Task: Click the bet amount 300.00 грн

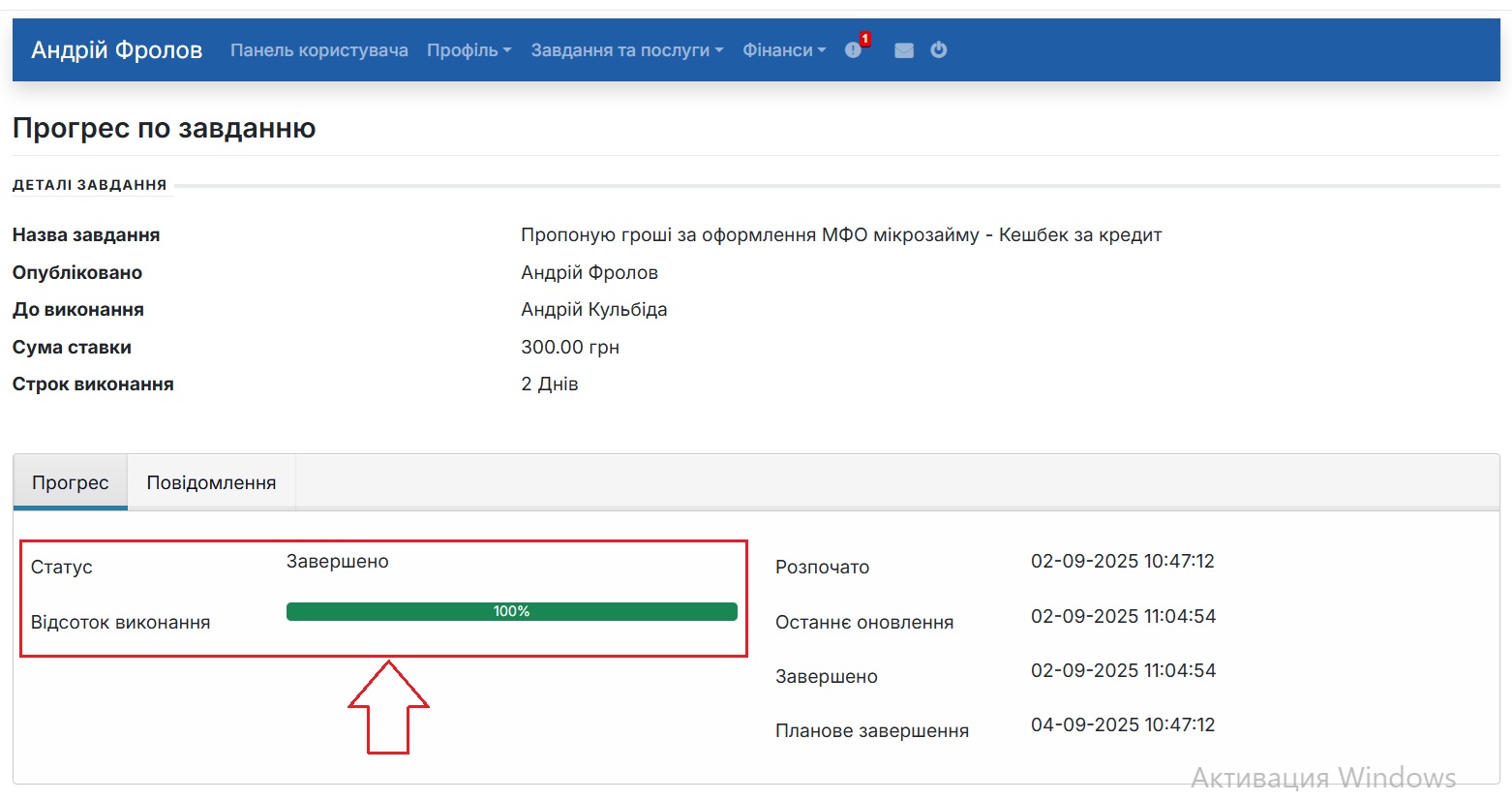Action: pyautogui.click(x=570, y=347)
